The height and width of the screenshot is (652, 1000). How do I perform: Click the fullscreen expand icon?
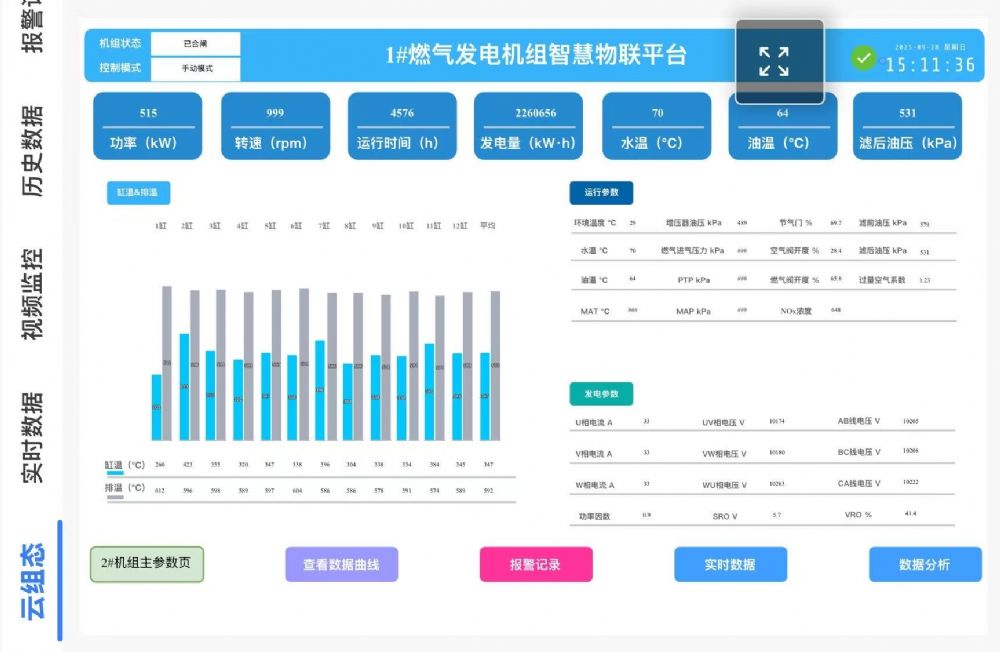(774, 61)
